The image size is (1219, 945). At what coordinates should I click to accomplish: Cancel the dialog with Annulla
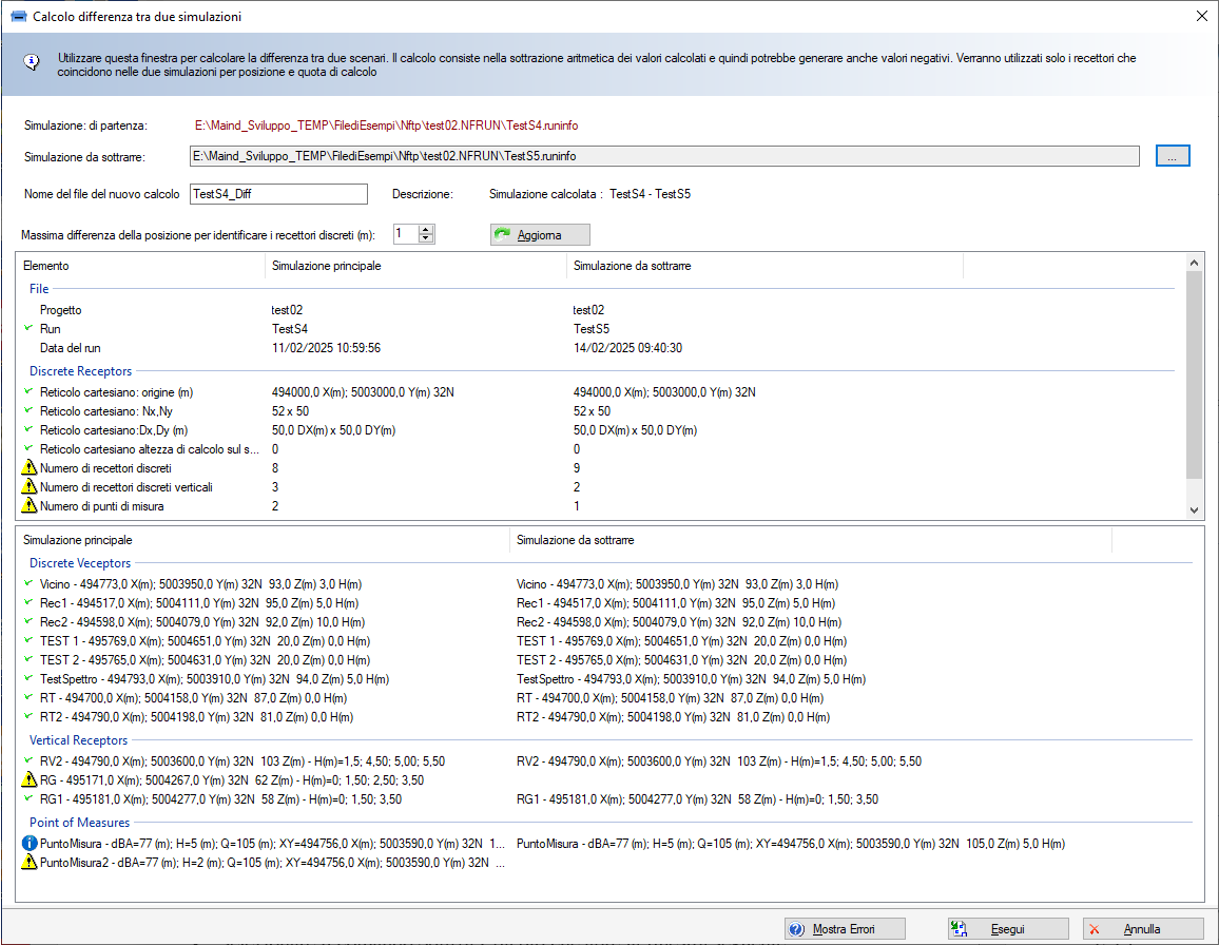[x=1141, y=929]
